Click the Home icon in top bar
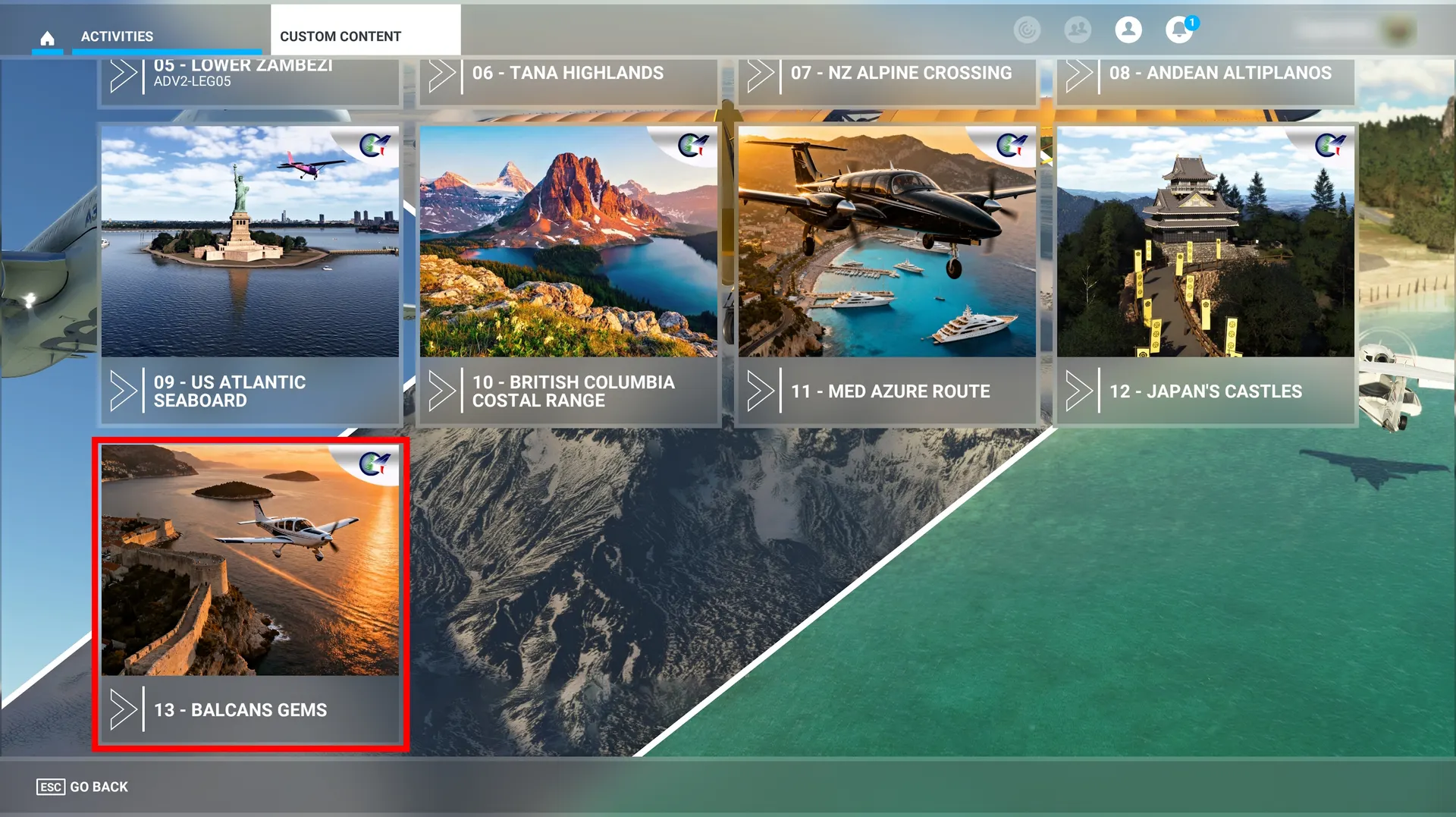 tap(47, 37)
